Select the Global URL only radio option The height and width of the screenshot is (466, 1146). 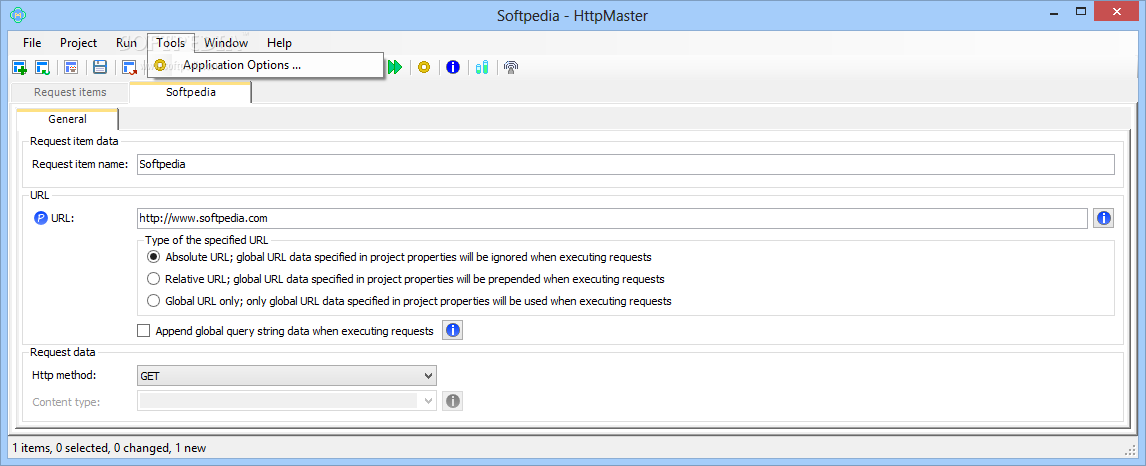[x=153, y=300]
